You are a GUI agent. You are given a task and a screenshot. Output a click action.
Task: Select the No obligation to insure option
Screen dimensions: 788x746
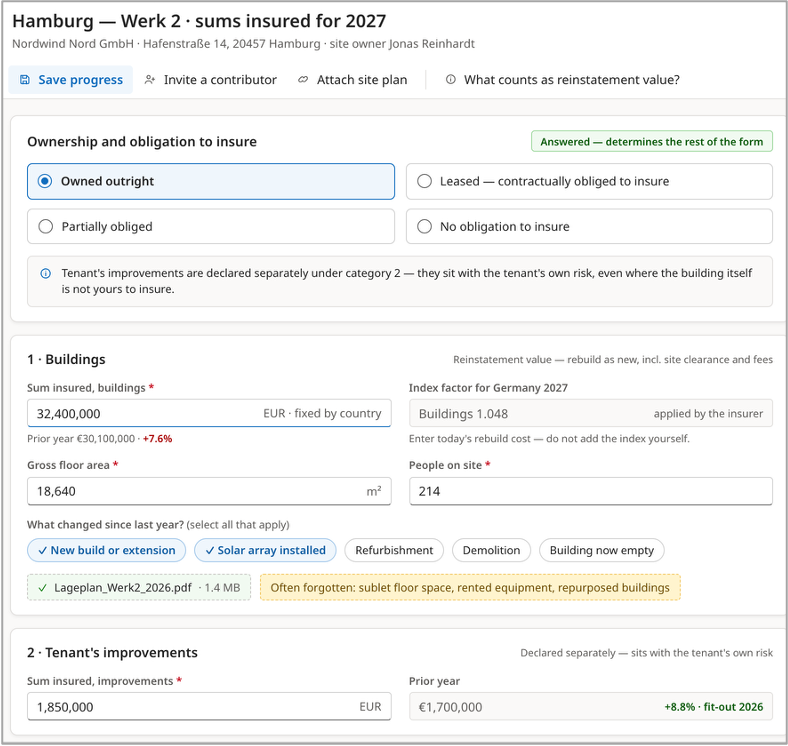pyautogui.click(x=589, y=226)
